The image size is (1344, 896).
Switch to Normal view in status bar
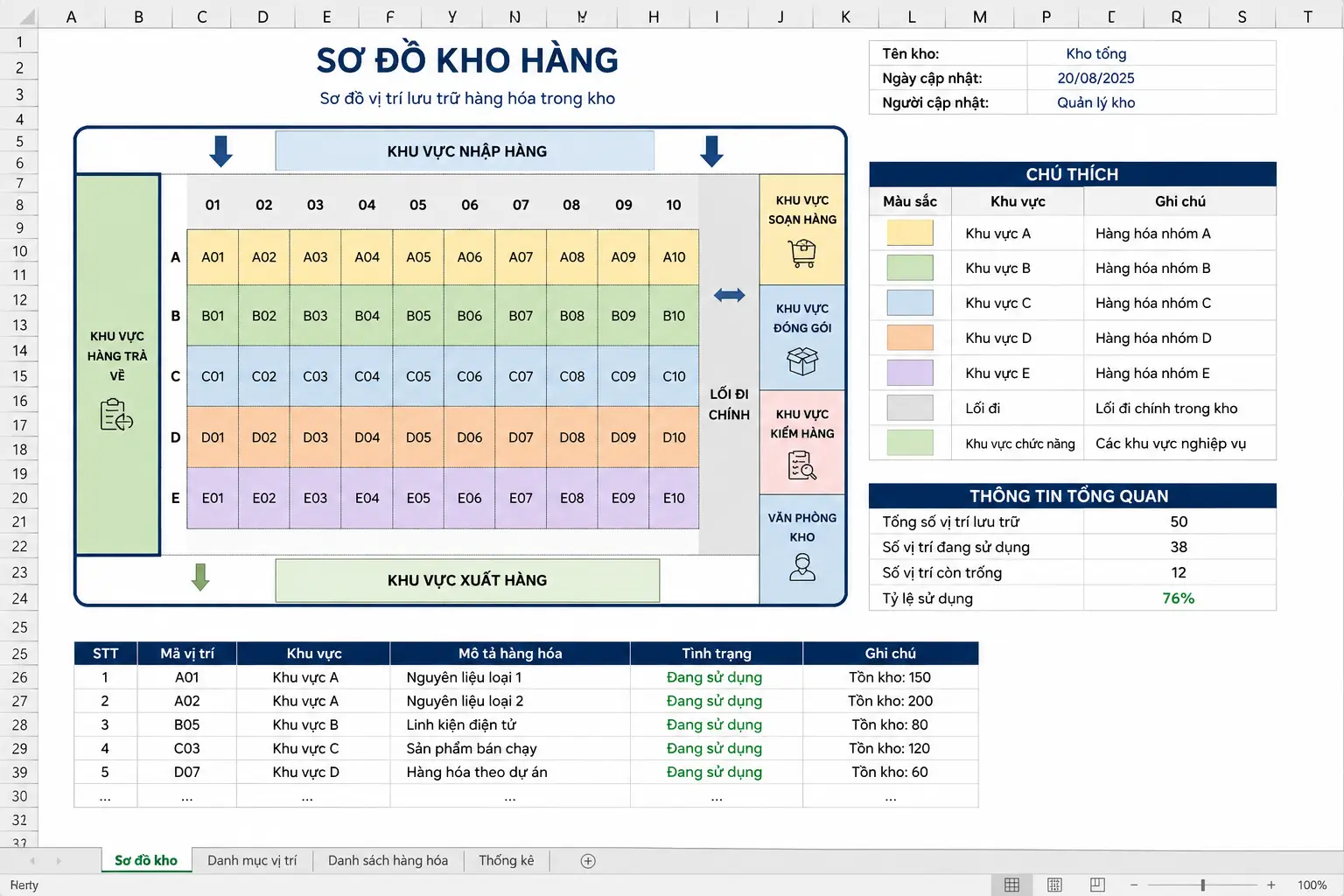1011,885
